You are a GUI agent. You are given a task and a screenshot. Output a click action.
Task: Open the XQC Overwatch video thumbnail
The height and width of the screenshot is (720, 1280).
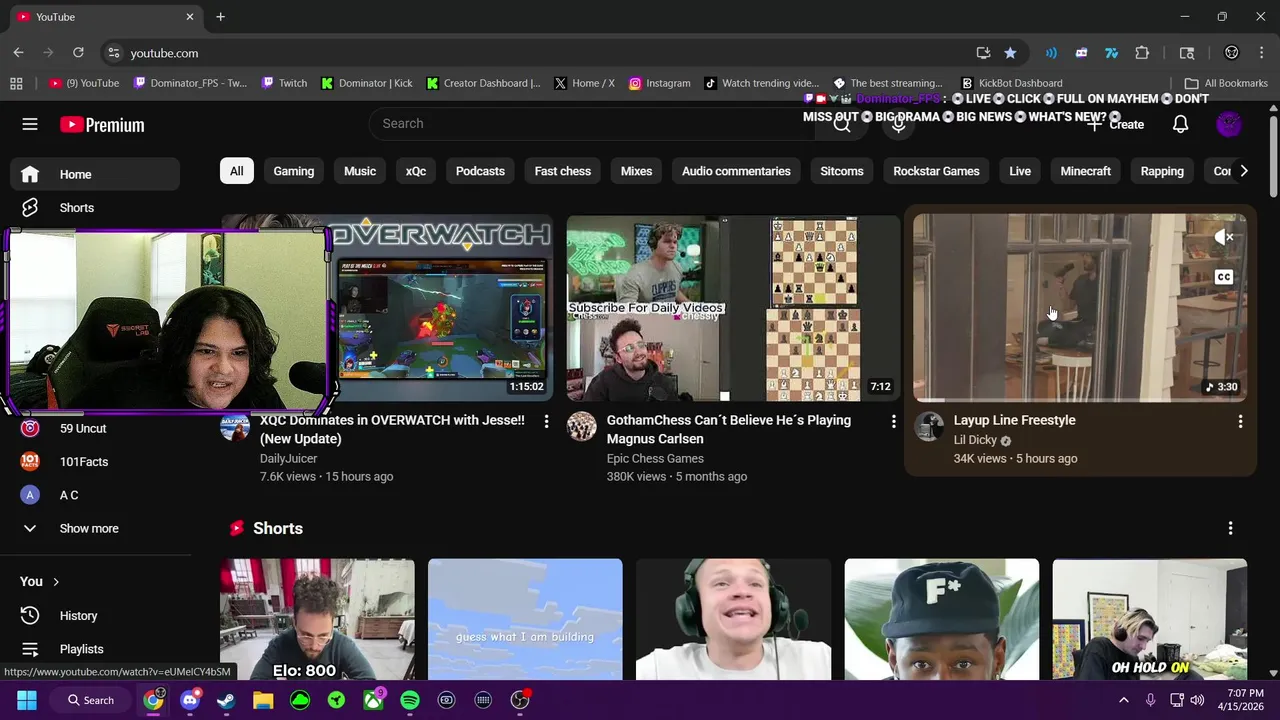tap(440, 307)
